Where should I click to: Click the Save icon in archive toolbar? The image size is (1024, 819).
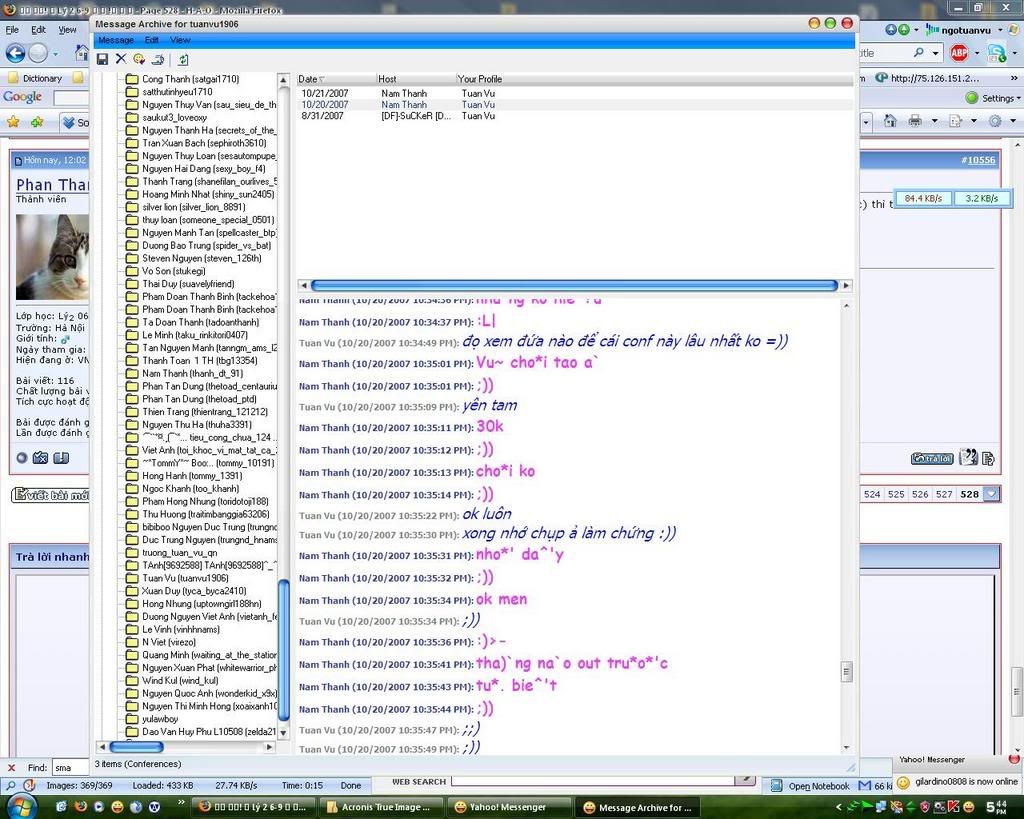(x=102, y=60)
